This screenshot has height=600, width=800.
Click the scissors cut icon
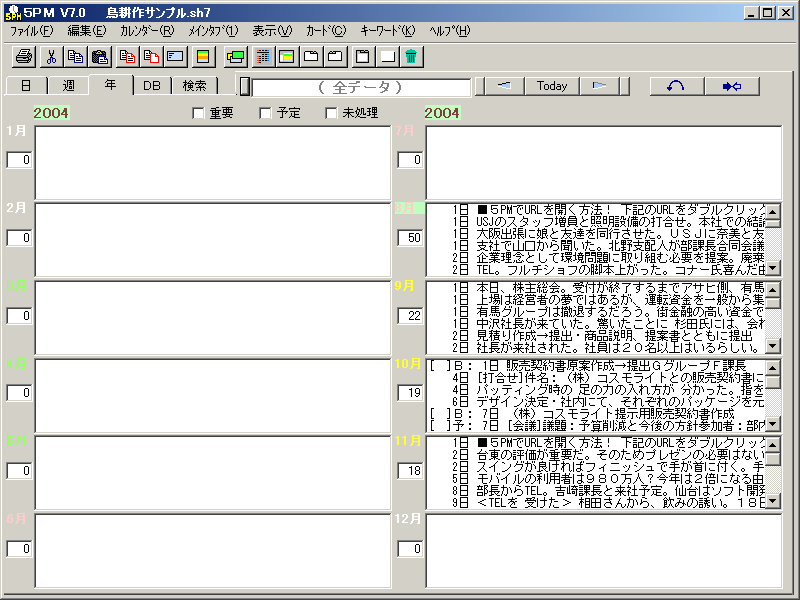tap(51, 57)
